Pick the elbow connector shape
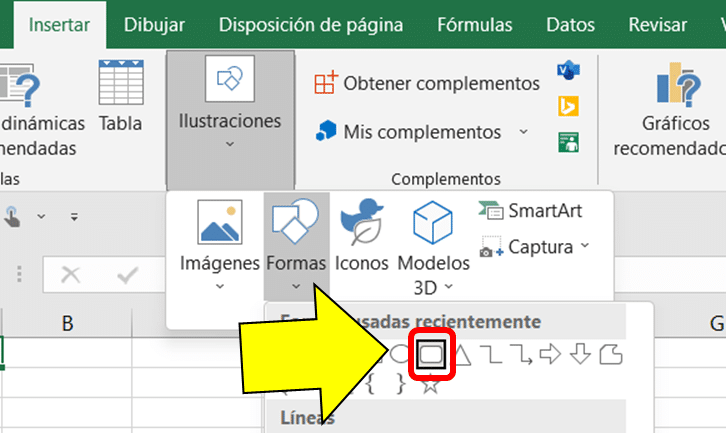 490,353
